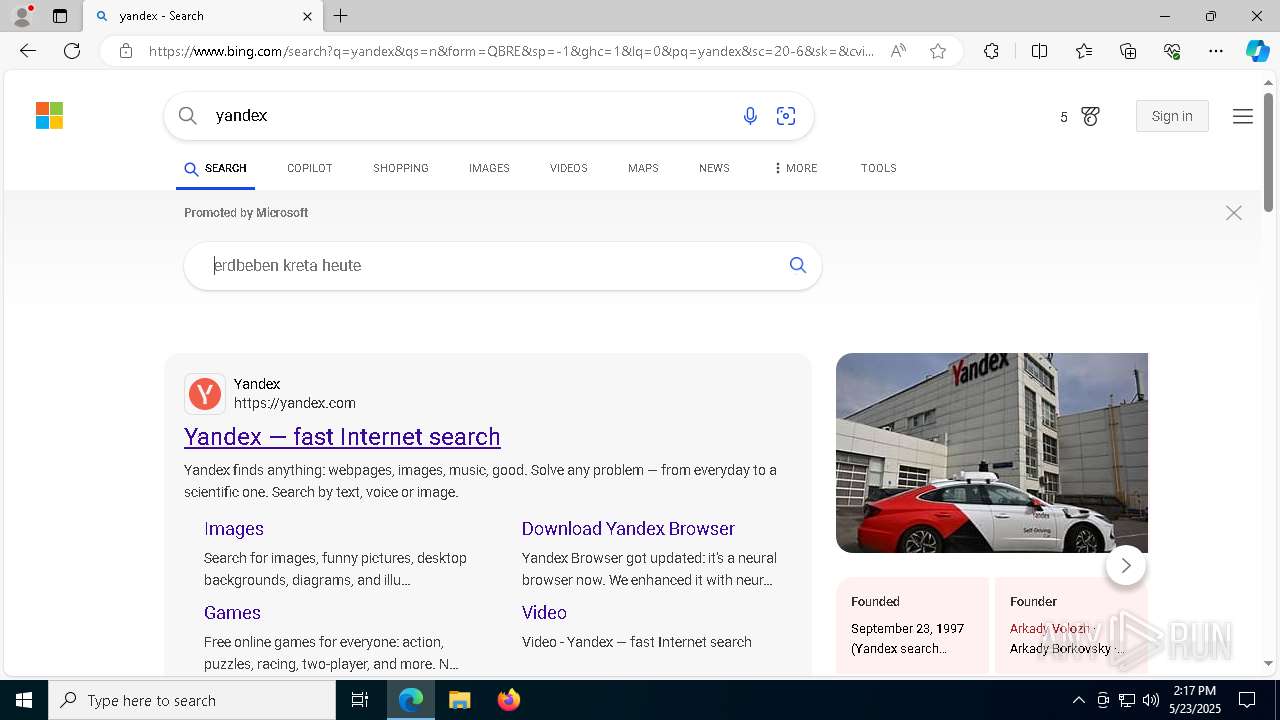Focus the yandex search query field
Viewport: 1280px width, 720px height.
pos(470,116)
